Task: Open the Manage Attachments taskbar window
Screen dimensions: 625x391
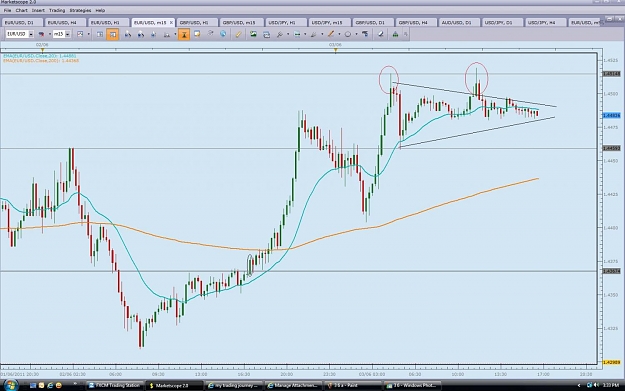Action: (293, 385)
